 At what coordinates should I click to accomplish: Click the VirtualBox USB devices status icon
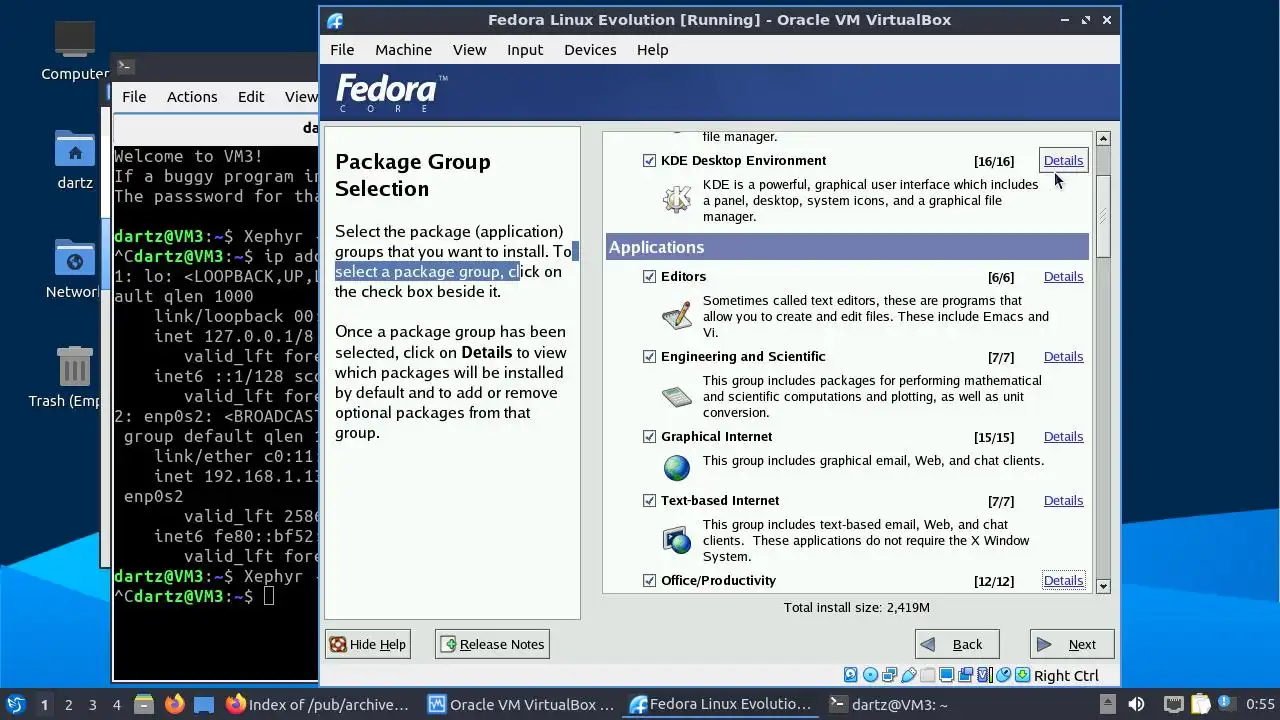(909, 675)
